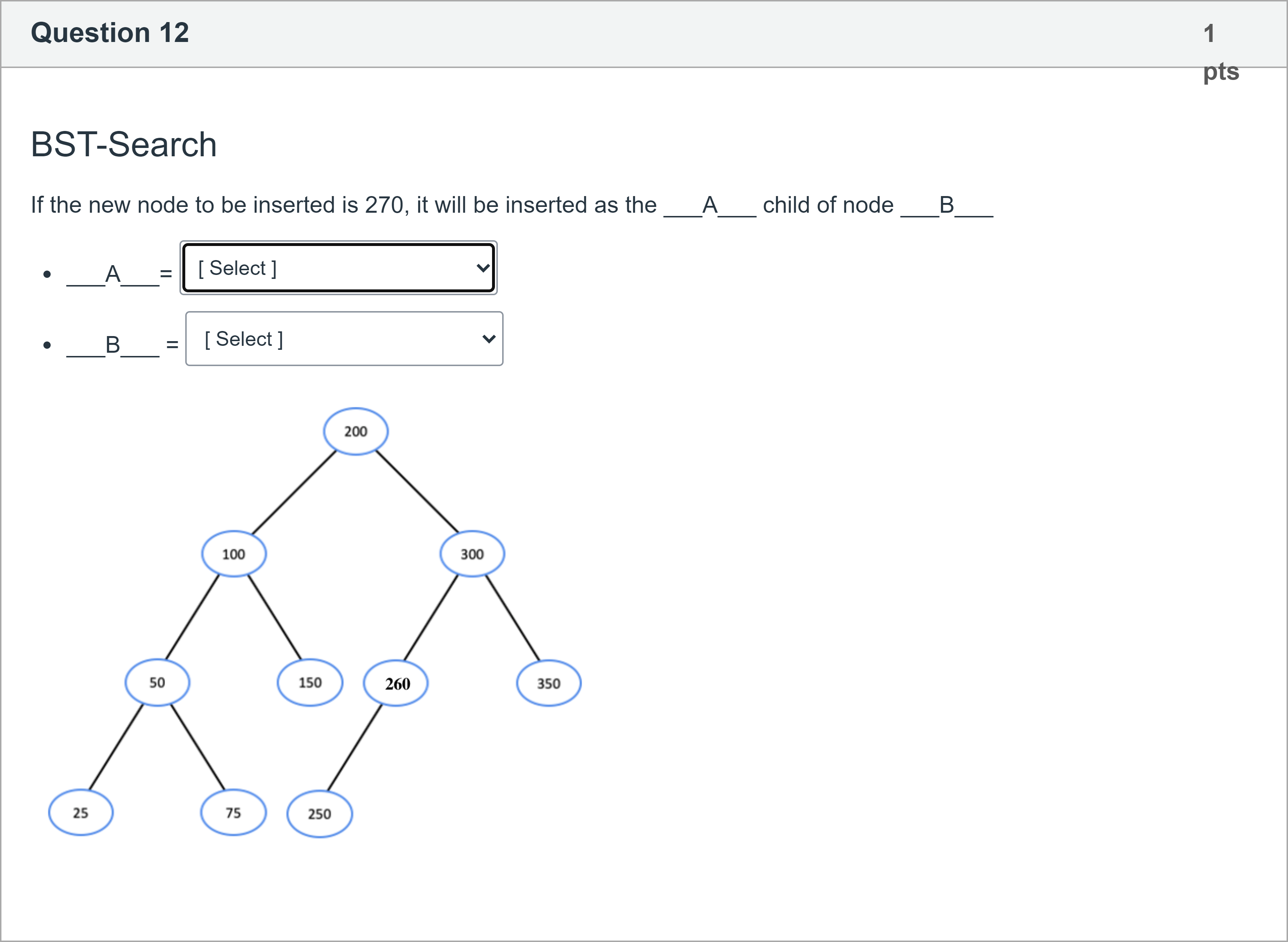This screenshot has width=1288, height=942.
Task: Click leaf node 25
Action: tap(81, 812)
